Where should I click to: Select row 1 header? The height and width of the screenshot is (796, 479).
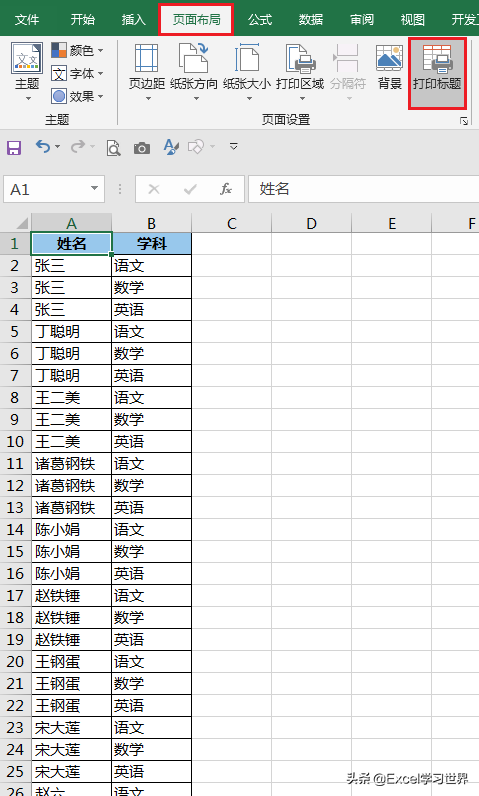tap(15, 244)
